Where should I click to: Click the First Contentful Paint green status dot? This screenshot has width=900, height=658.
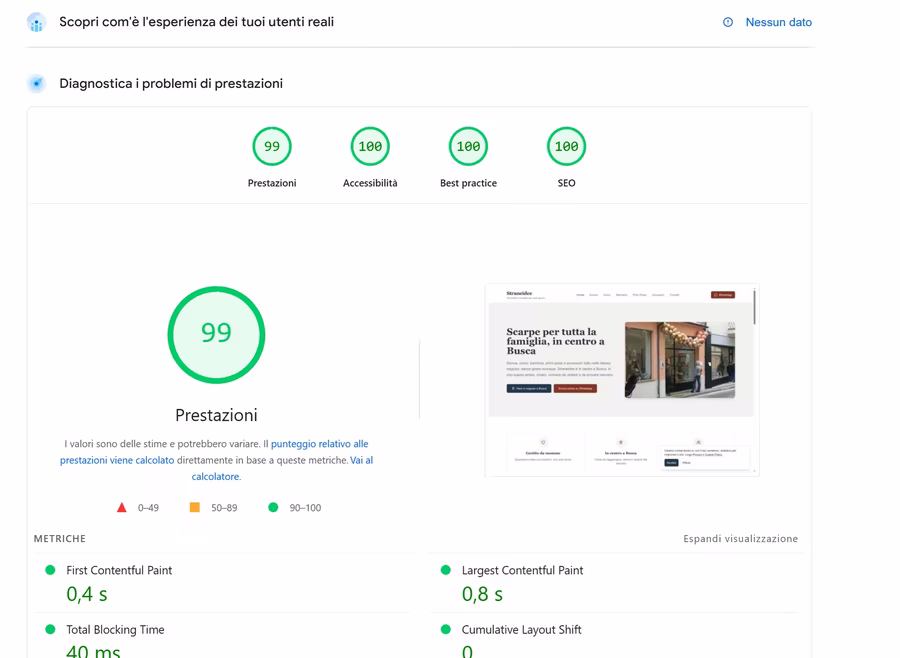coord(50,570)
